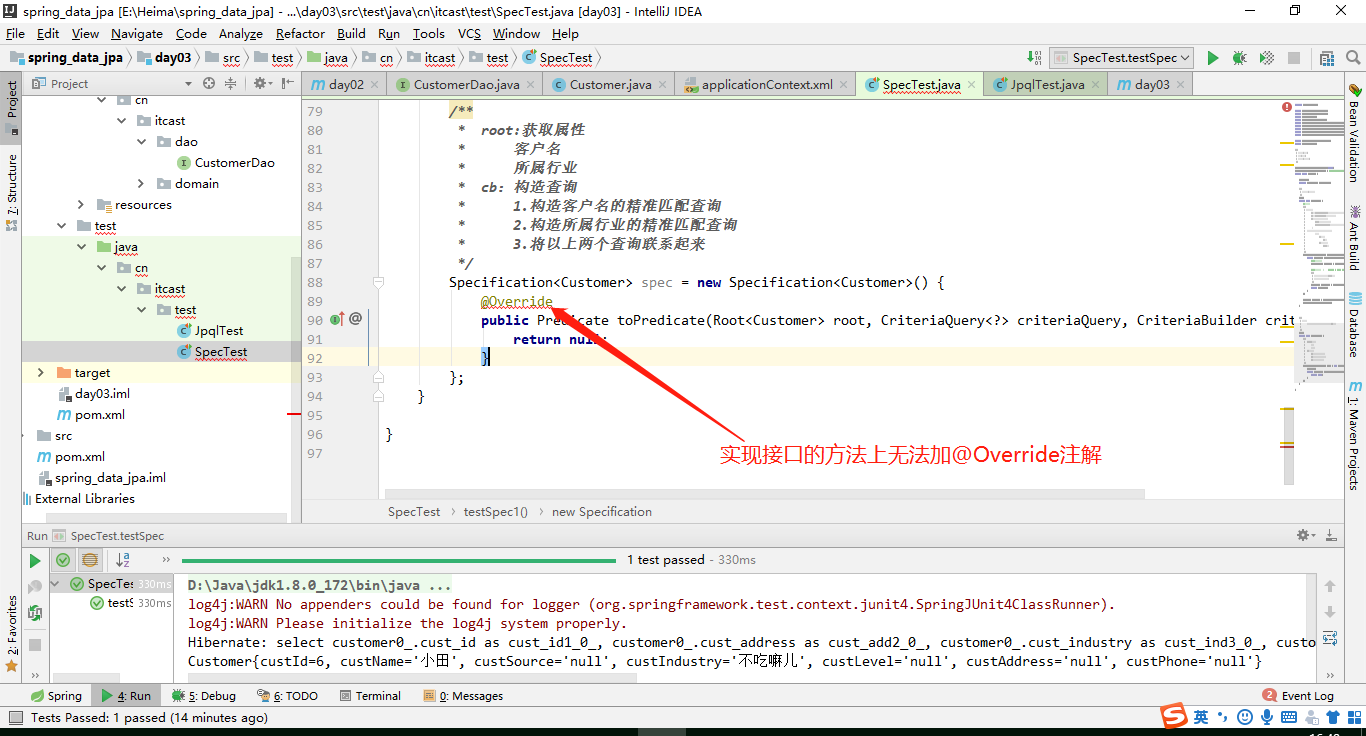
Task: Click the stop square icon in top toolbar
Action: click(x=1294, y=58)
